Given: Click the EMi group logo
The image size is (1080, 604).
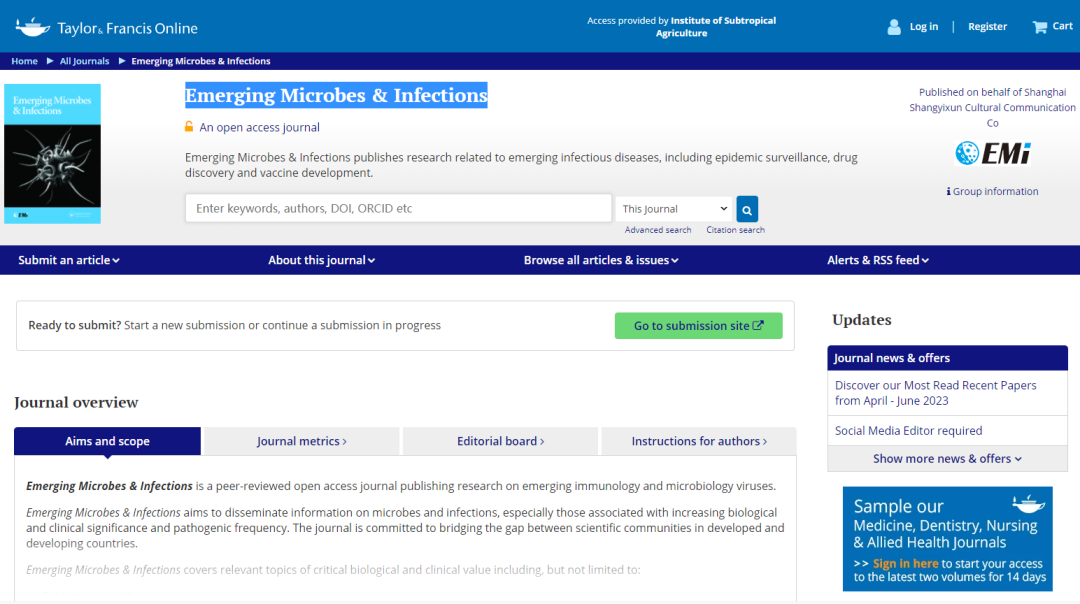Looking at the screenshot, I should [993, 153].
